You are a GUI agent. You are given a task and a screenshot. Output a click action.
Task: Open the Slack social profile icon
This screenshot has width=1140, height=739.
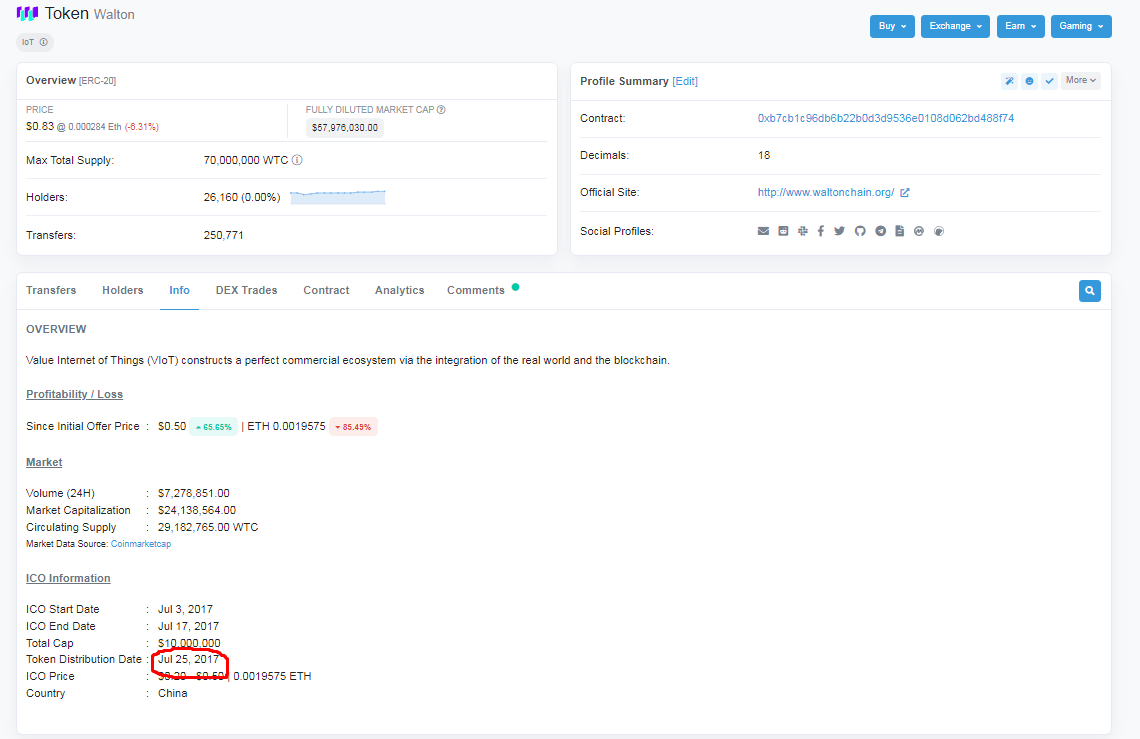[803, 231]
